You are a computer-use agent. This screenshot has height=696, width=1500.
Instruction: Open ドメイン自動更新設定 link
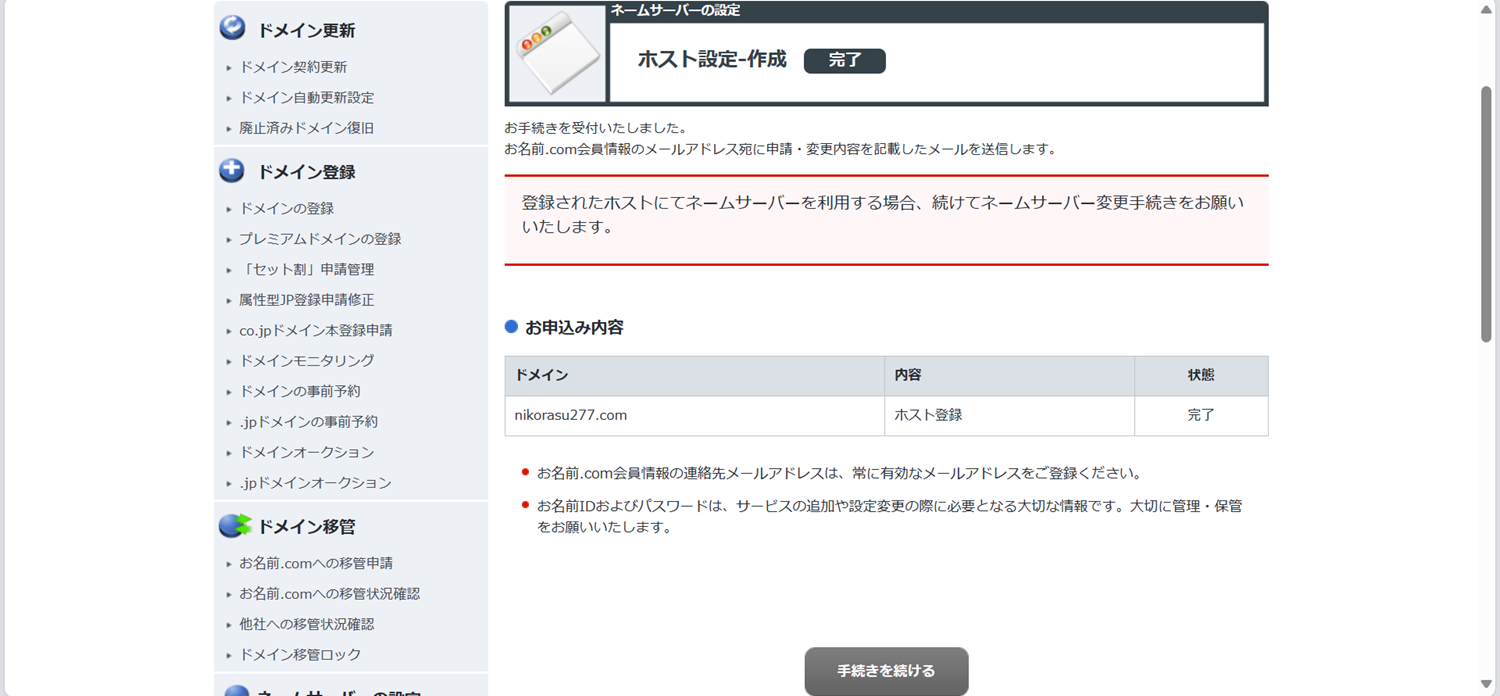(x=306, y=98)
